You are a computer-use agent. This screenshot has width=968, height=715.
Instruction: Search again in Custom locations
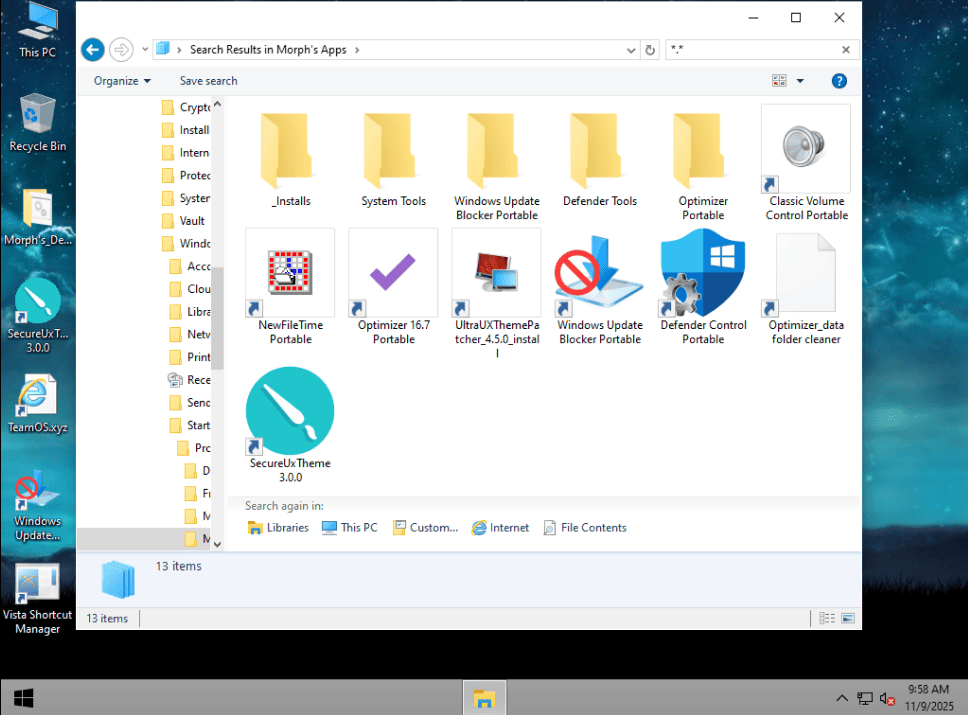426,528
